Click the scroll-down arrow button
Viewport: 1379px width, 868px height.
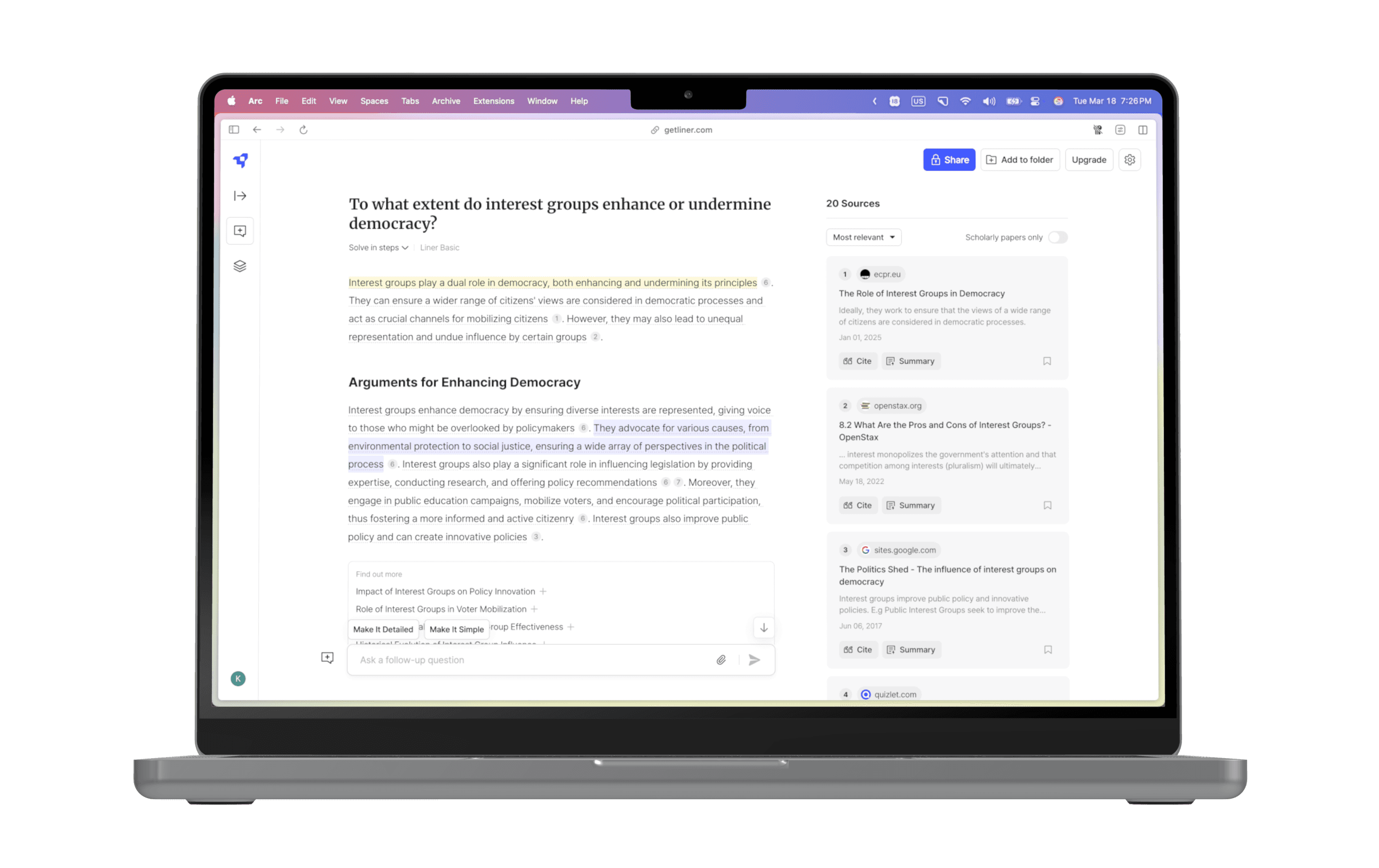click(x=763, y=627)
